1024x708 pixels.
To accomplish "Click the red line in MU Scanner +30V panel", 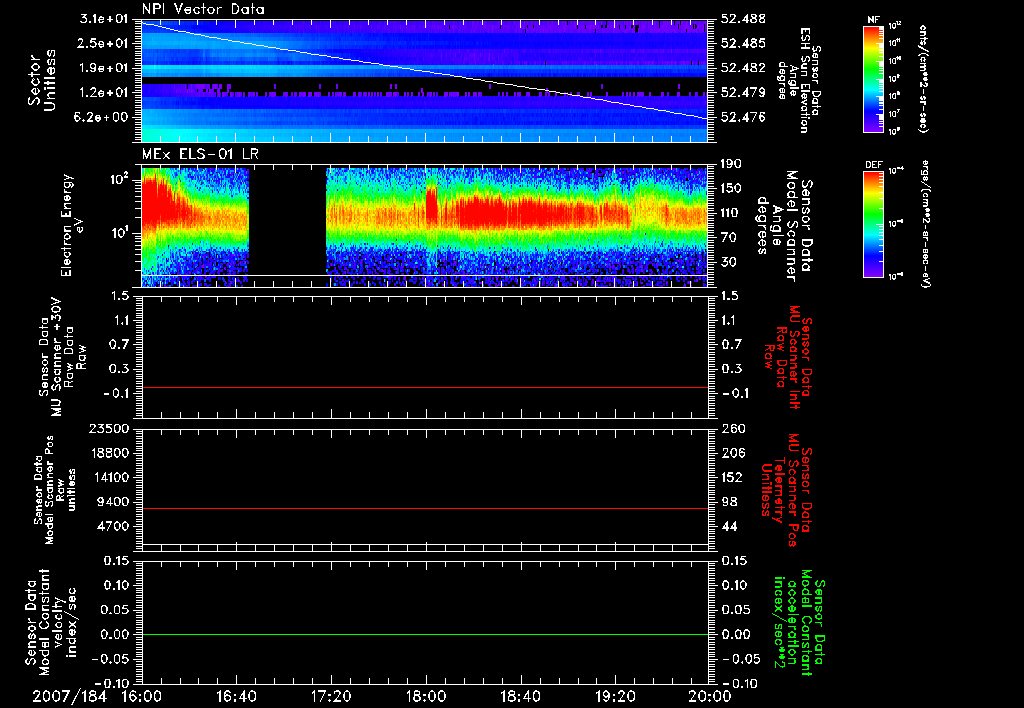I will click(x=424, y=387).
